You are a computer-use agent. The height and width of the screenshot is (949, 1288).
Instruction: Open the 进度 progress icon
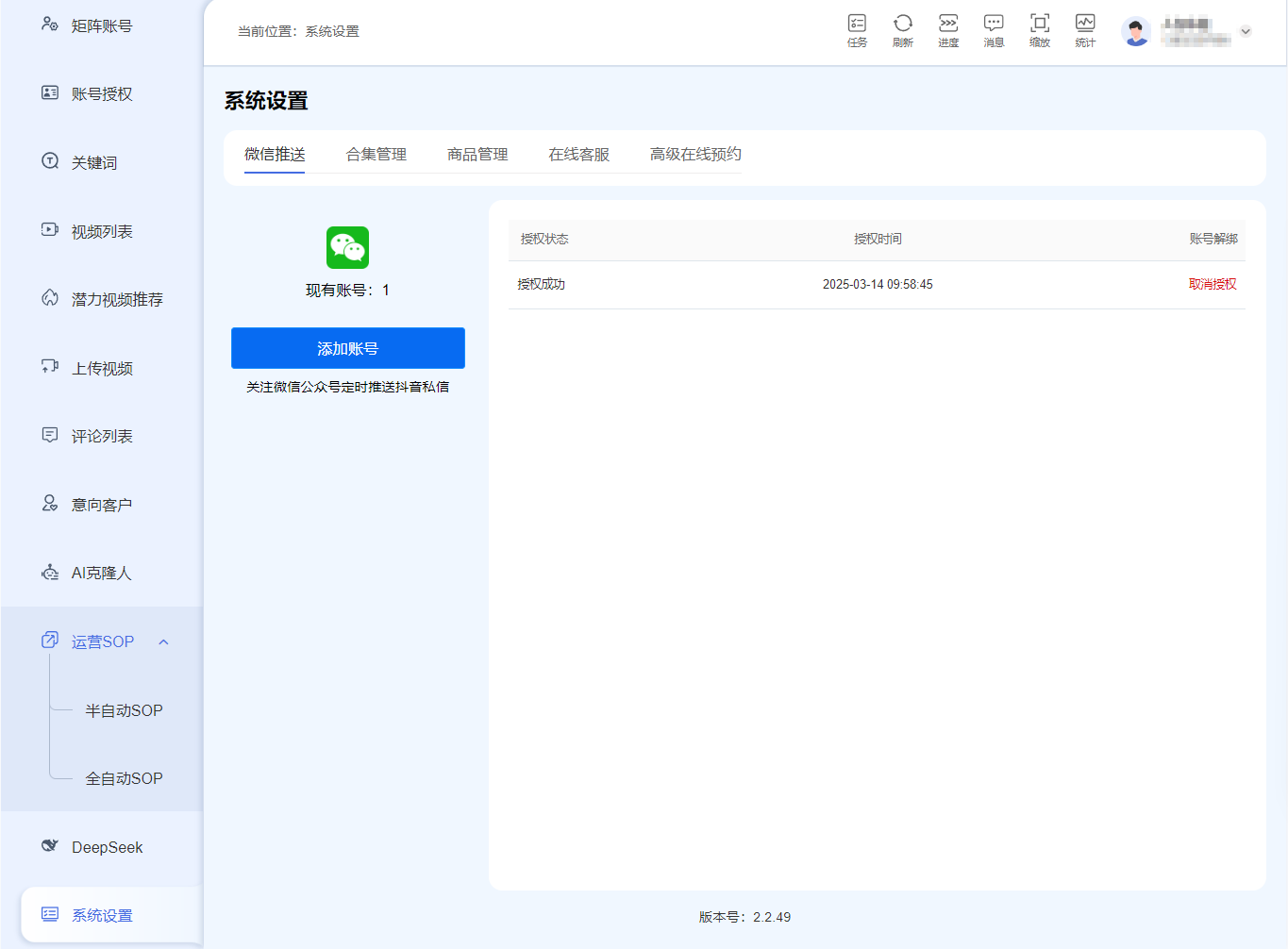pos(948,23)
